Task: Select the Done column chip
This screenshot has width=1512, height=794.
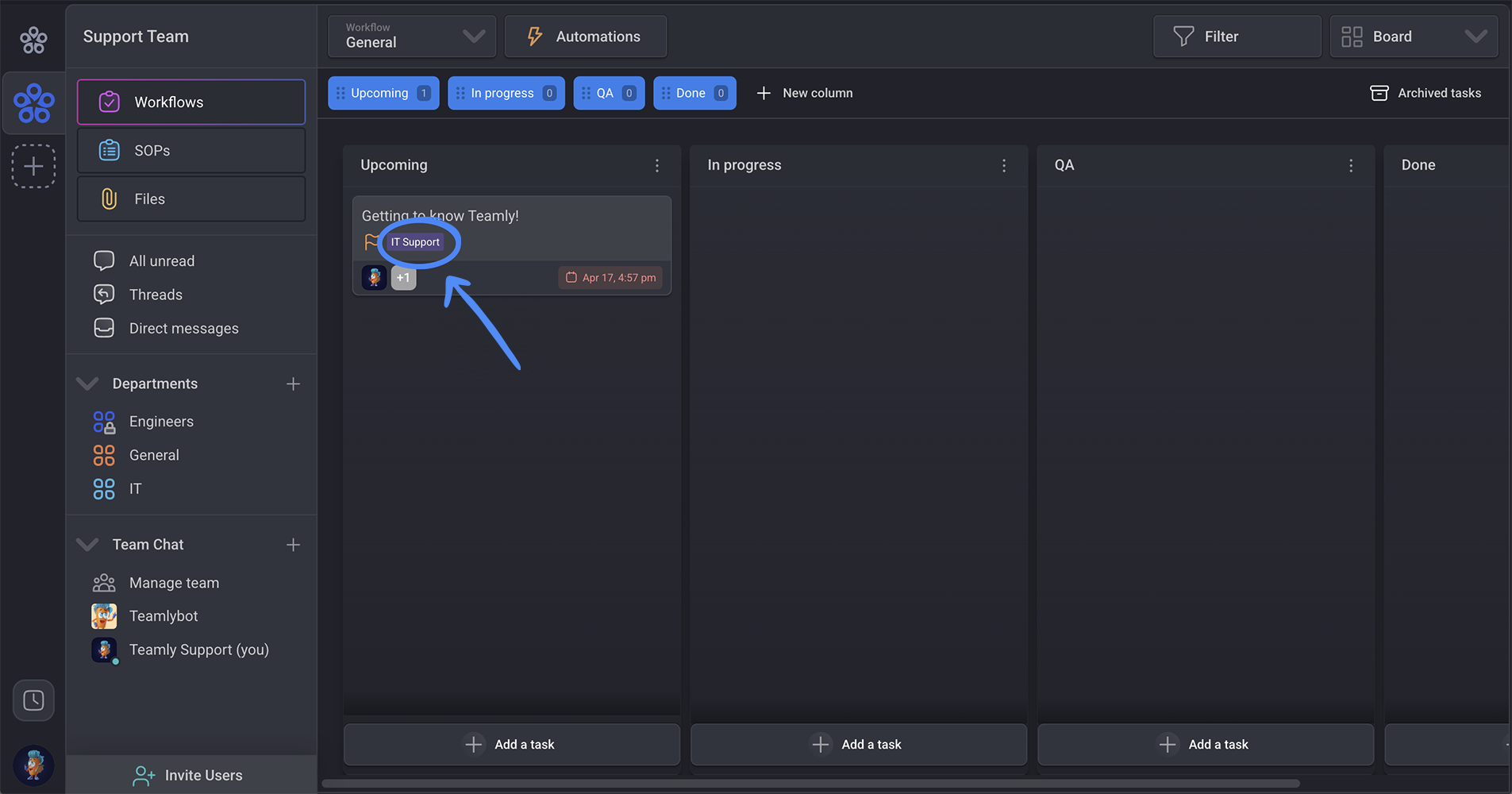Action: (x=694, y=93)
